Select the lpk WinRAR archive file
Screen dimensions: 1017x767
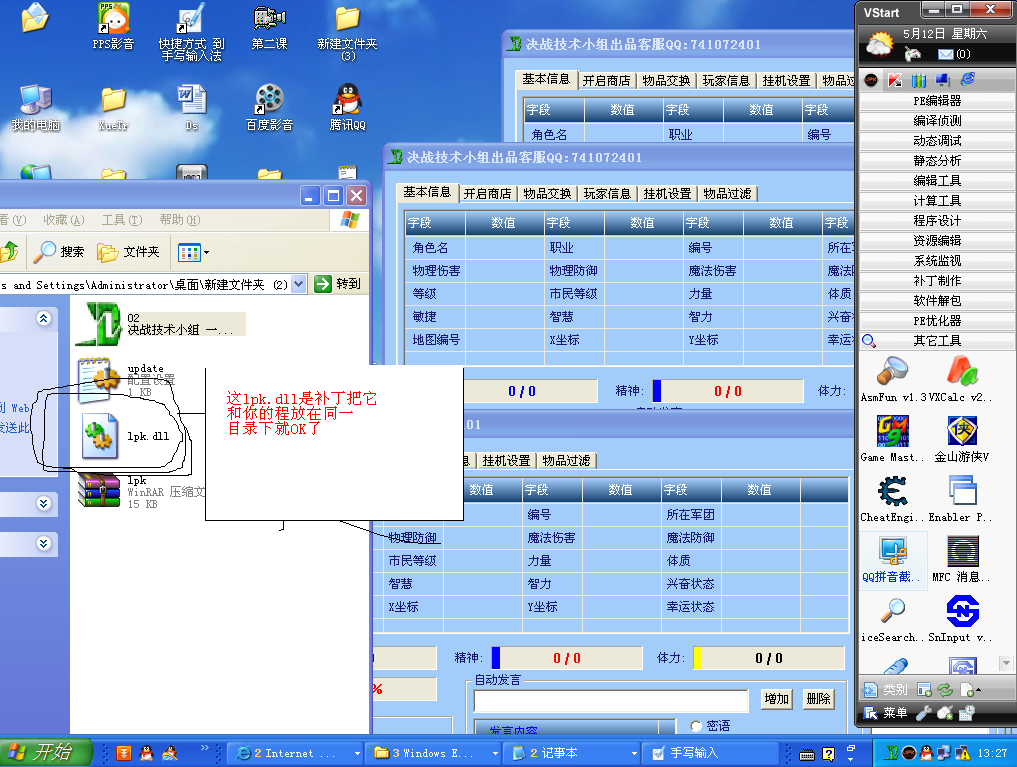(x=141, y=491)
